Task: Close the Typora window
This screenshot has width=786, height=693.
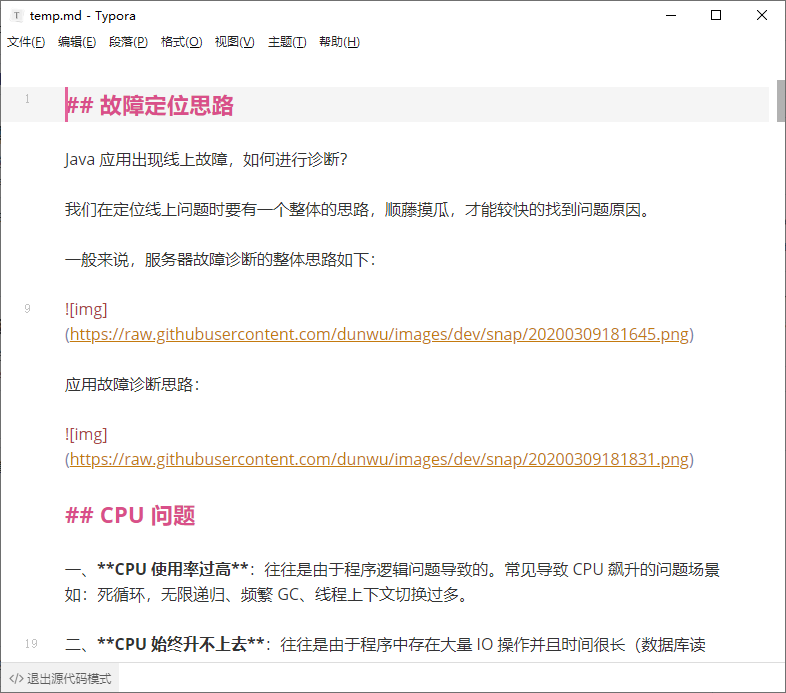Action: [761, 16]
